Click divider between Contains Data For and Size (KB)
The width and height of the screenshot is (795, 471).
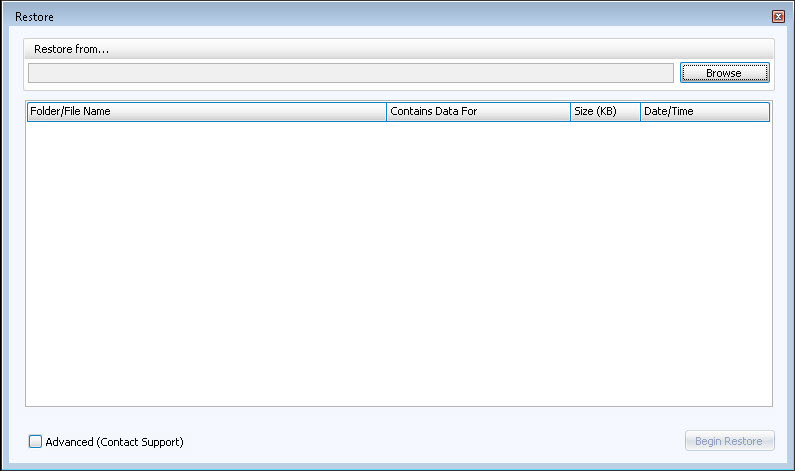click(x=570, y=112)
